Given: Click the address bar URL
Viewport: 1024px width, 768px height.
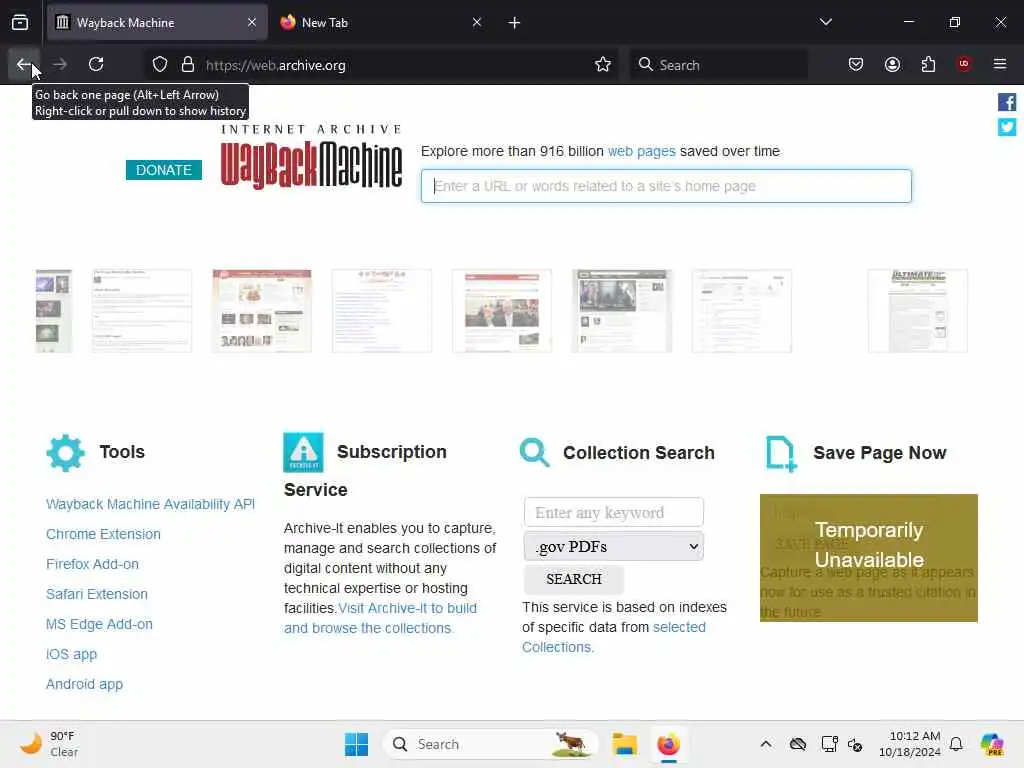Looking at the screenshot, I should pos(276,65).
